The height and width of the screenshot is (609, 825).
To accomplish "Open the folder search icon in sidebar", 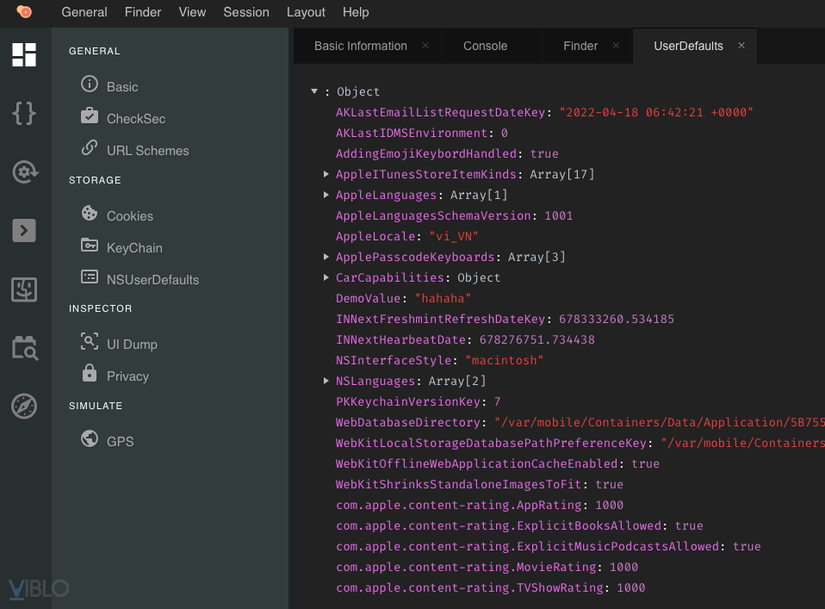I will click(x=24, y=348).
